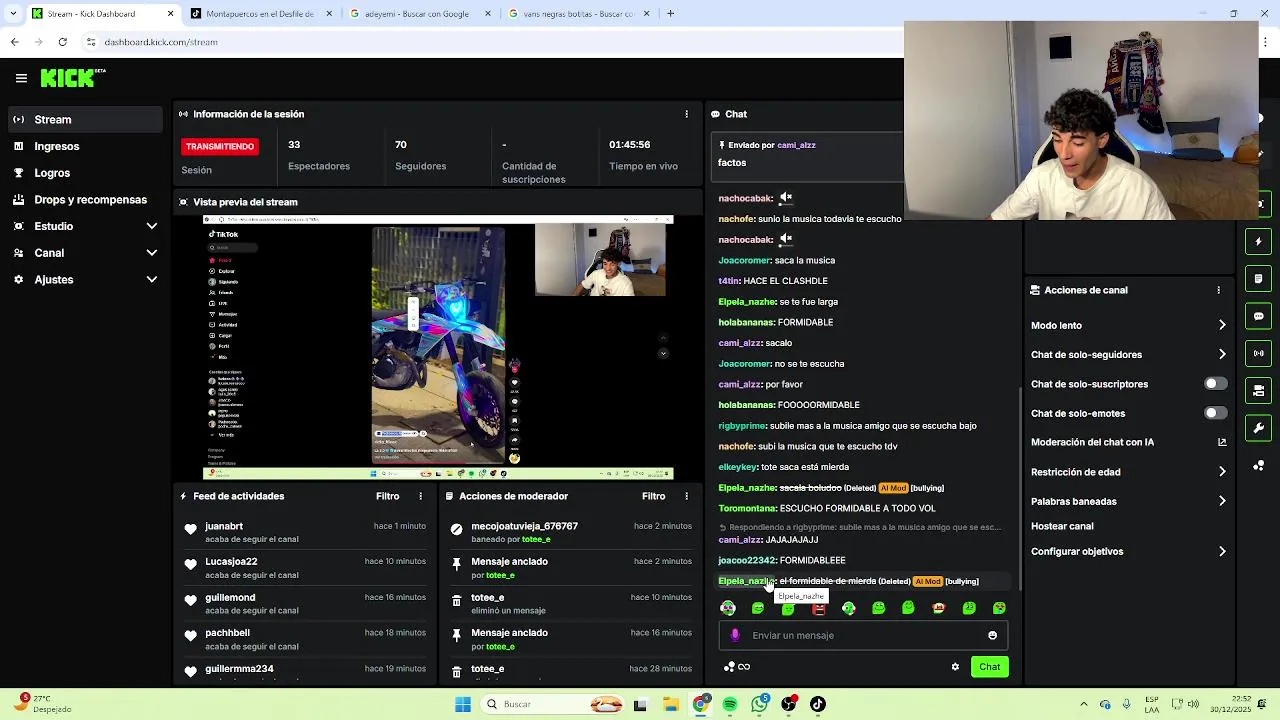Open the wrench tools panel in right sidebar
The width and height of the screenshot is (1280, 720).
(x=1258, y=428)
